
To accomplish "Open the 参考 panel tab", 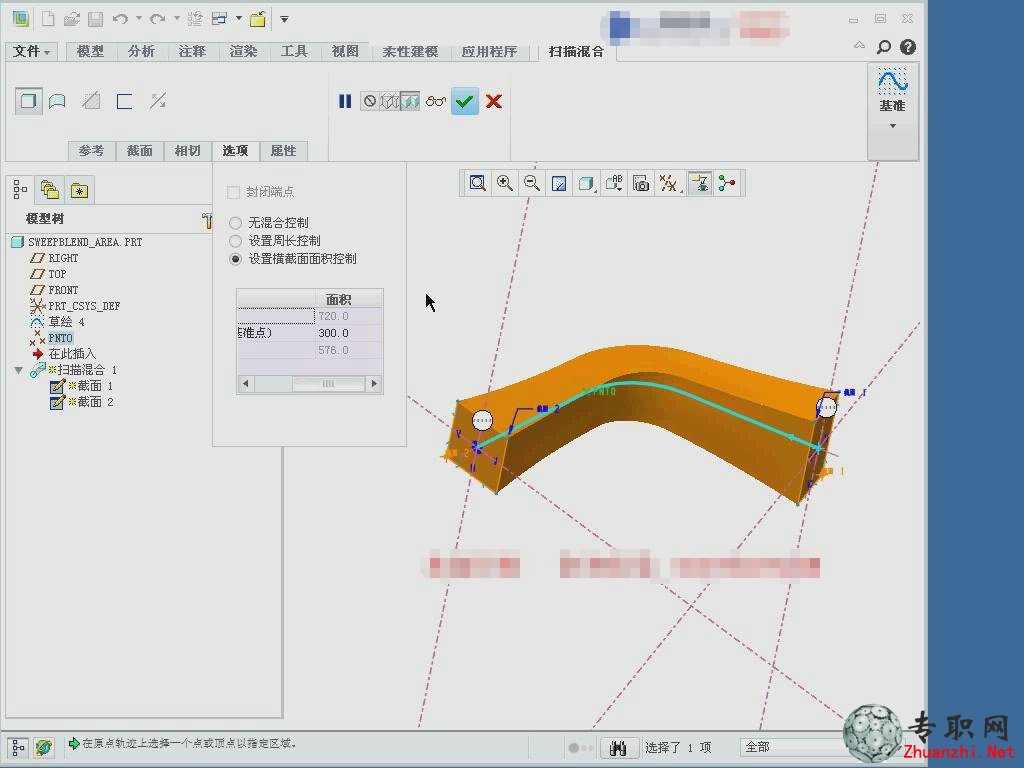I will (x=91, y=151).
